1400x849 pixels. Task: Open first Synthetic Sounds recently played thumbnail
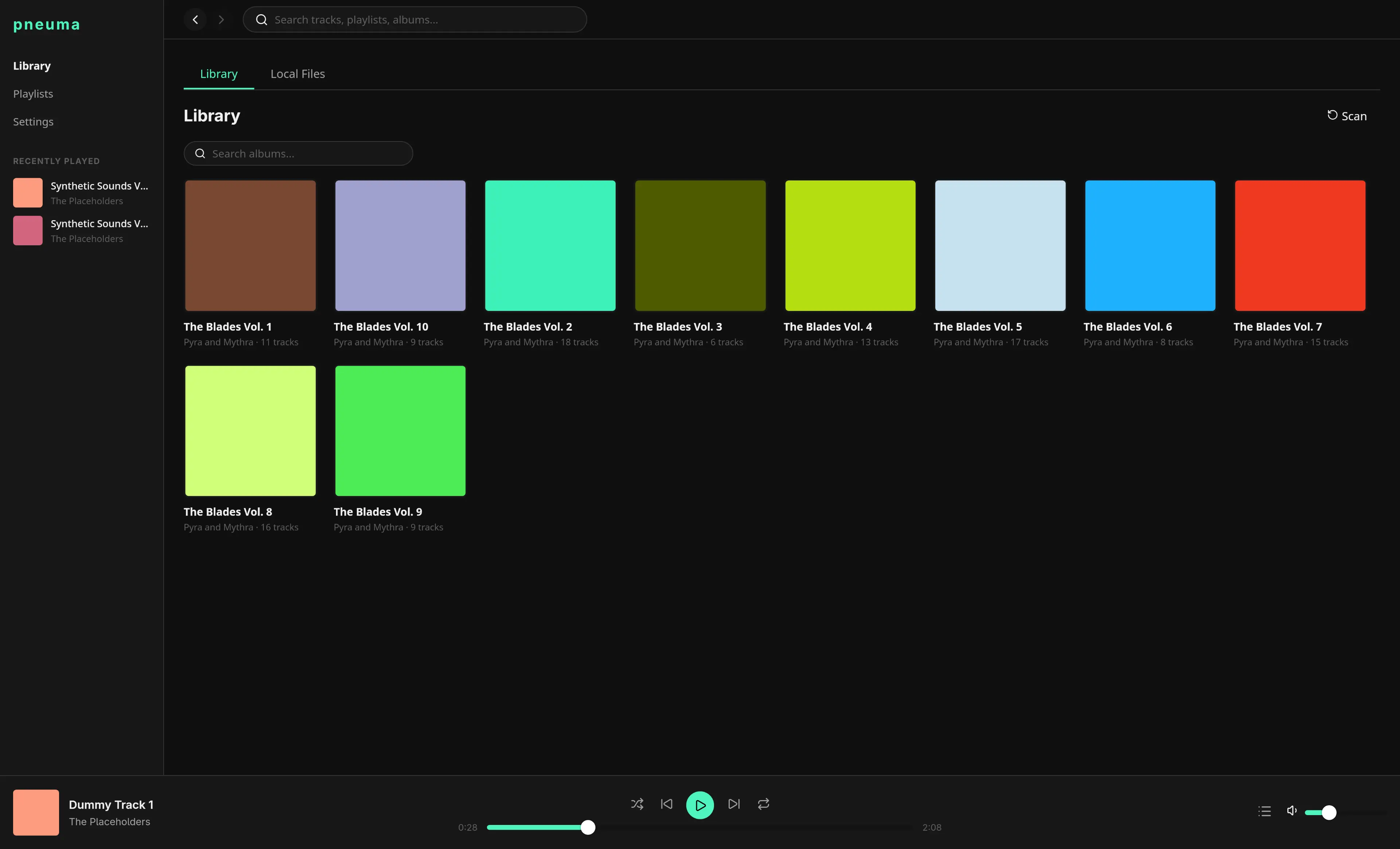28,192
